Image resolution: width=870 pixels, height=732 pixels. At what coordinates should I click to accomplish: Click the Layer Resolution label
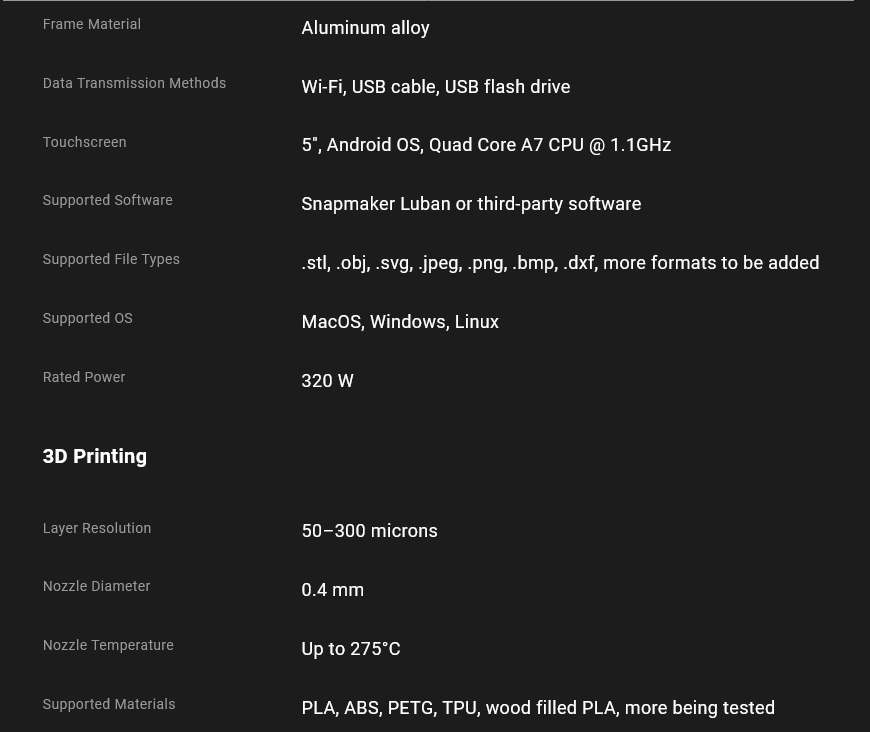coord(97,528)
